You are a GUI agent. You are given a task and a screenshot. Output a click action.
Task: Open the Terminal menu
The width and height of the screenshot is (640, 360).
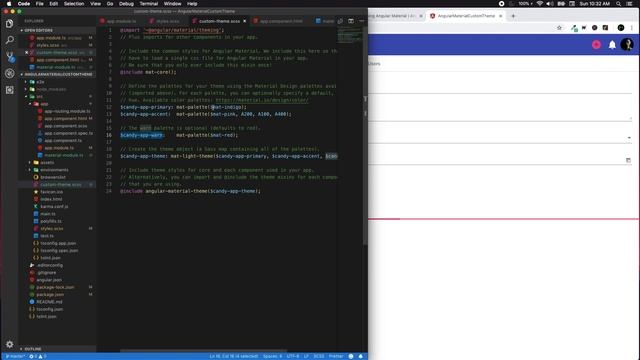(x=149, y=4)
